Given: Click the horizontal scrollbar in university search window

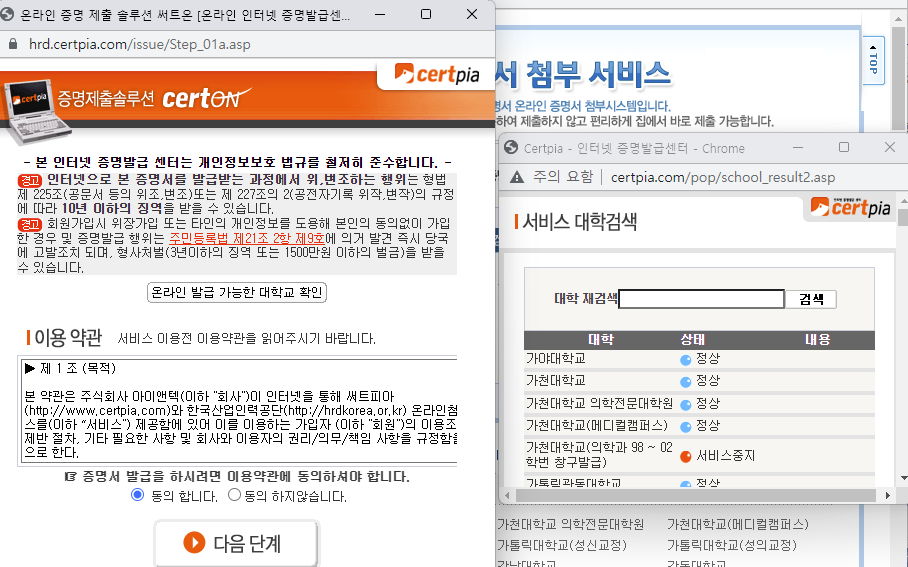Looking at the screenshot, I should (695, 495).
